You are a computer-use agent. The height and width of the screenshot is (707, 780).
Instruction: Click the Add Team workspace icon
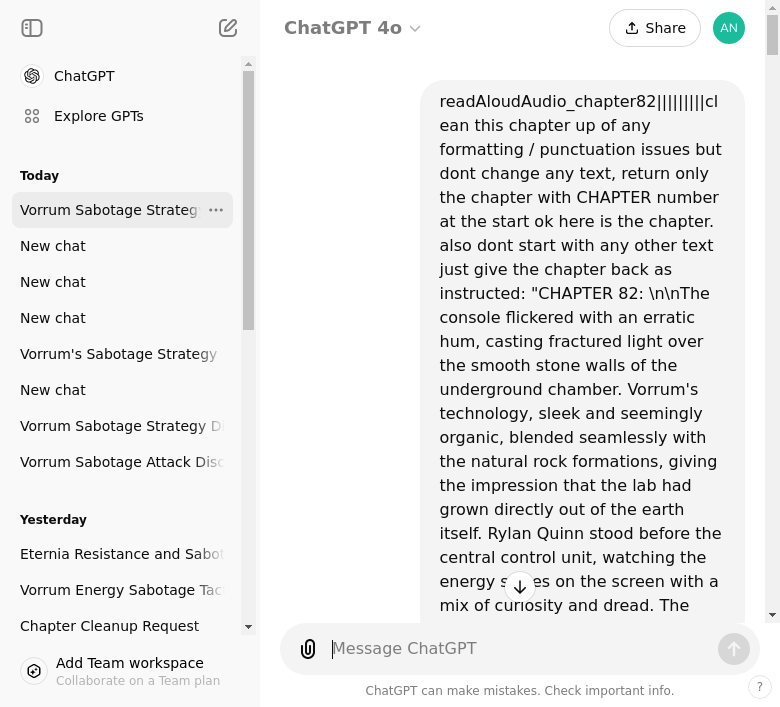pos(34,671)
